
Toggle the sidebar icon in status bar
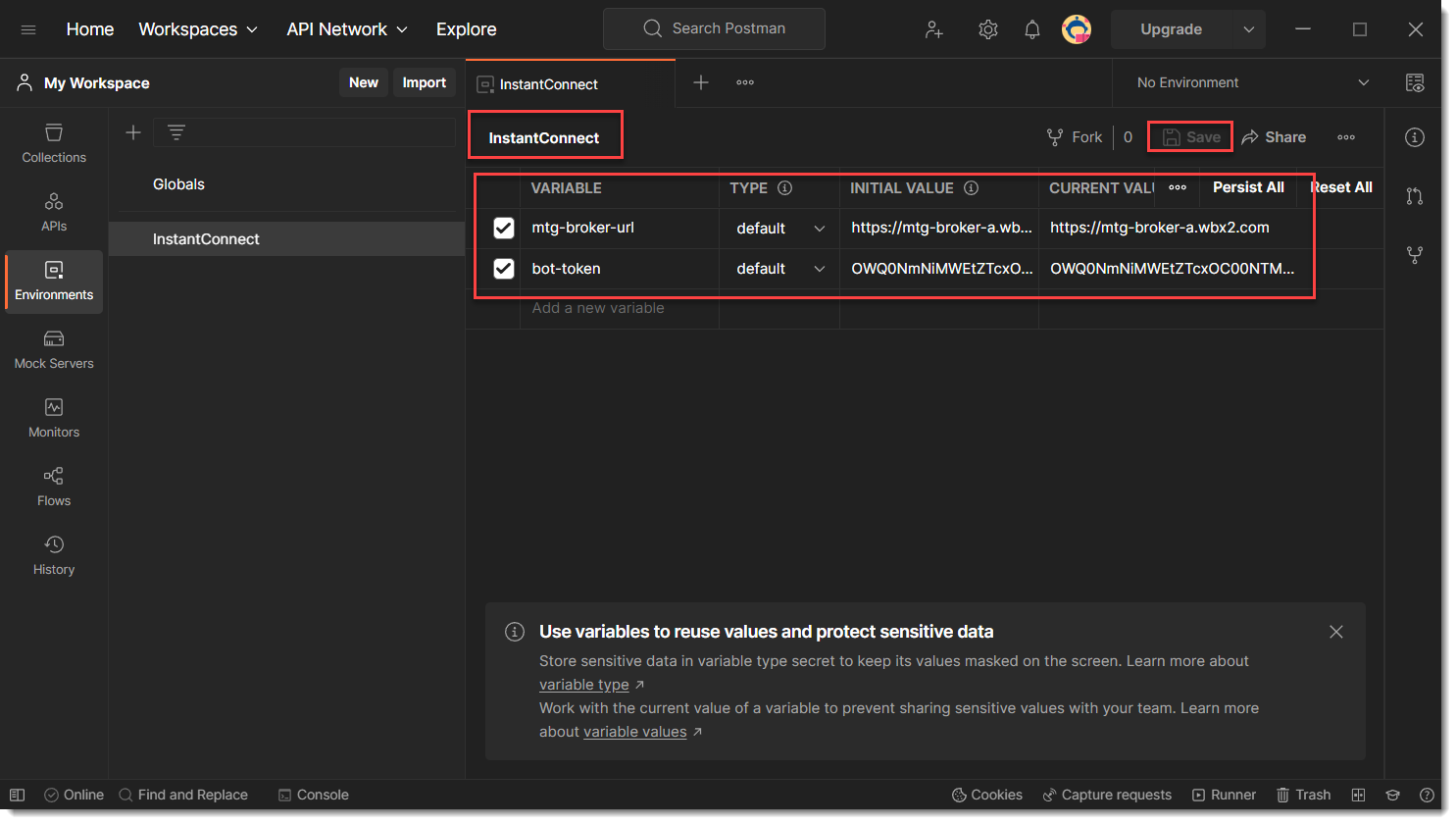17,795
